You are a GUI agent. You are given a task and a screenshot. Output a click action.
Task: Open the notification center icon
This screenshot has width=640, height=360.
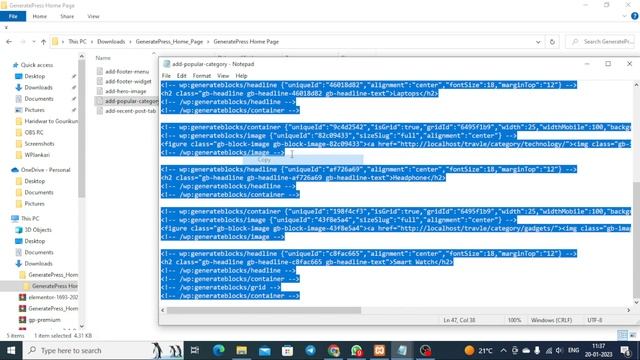coord(625,351)
